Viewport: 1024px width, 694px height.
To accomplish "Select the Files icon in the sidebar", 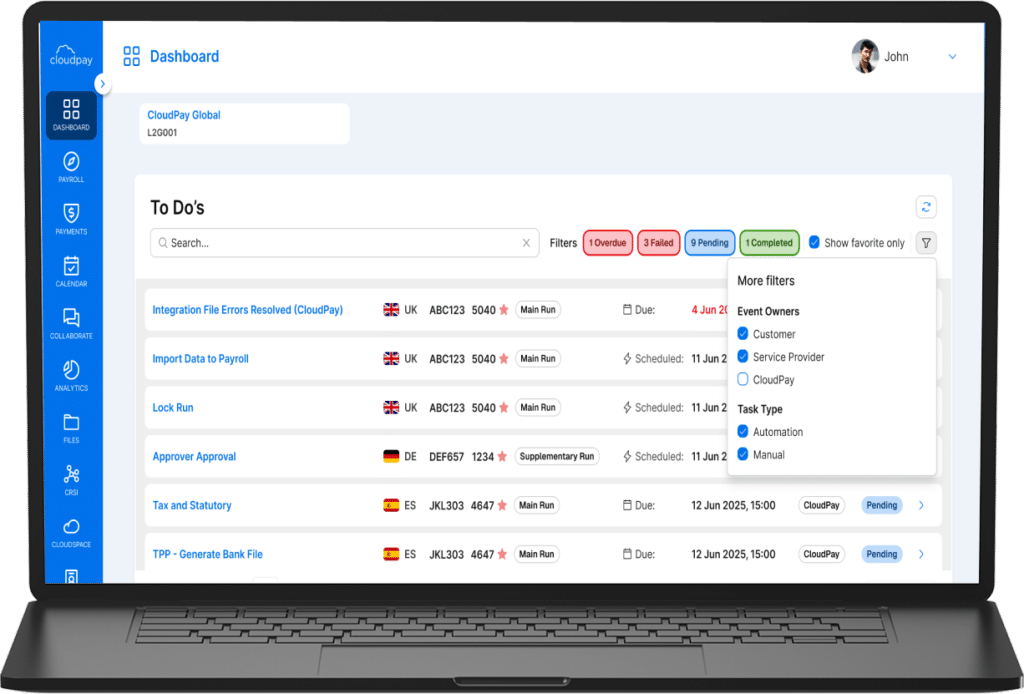I will (71, 426).
